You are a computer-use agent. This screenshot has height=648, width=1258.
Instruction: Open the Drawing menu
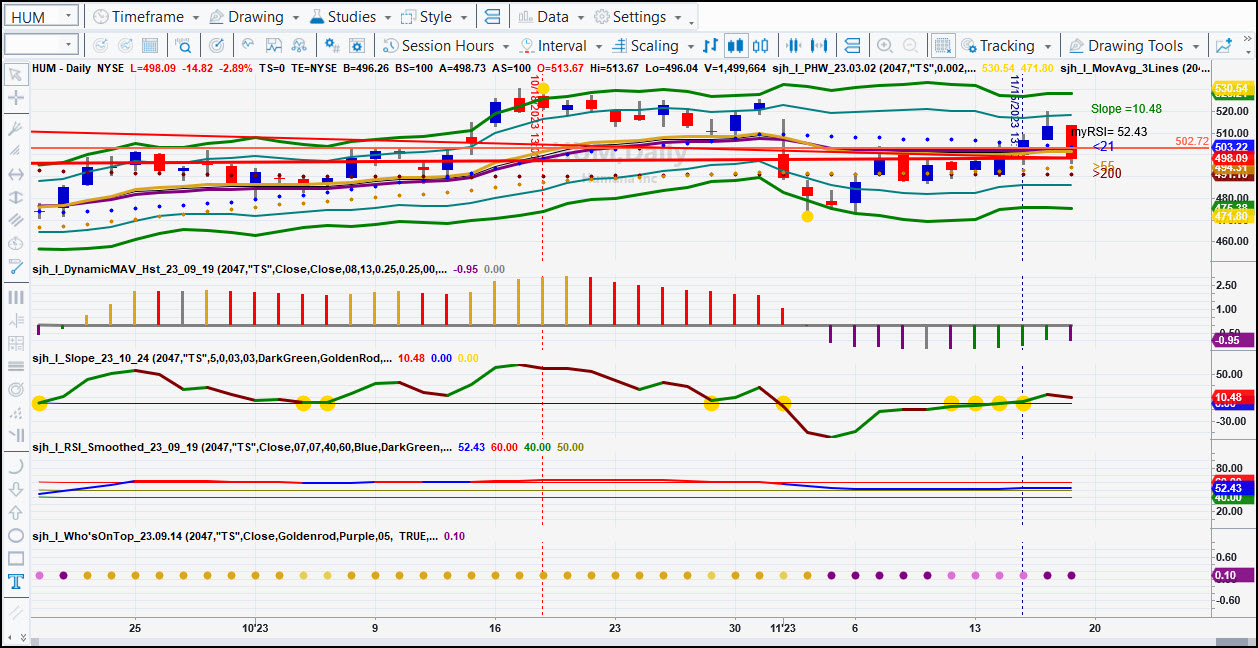(253, 17)
